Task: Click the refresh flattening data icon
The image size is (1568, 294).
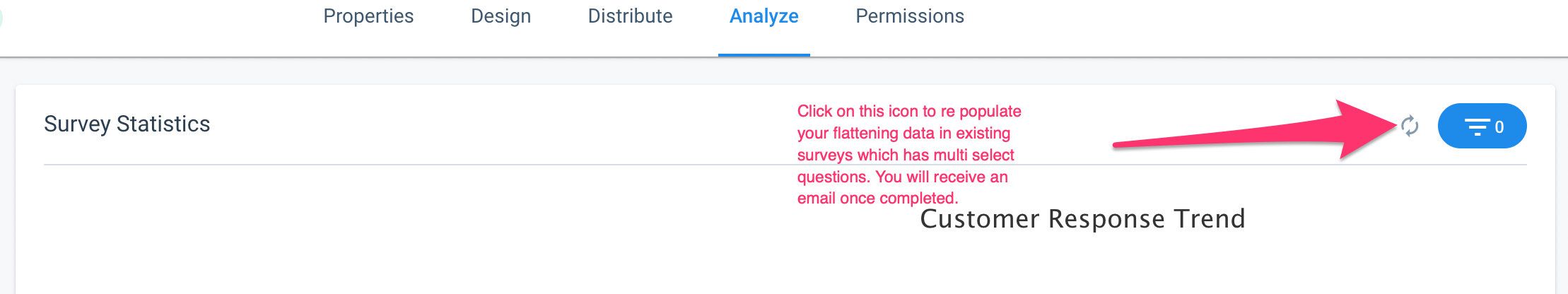Action: pyautogui.click(x=1410, y=126)
